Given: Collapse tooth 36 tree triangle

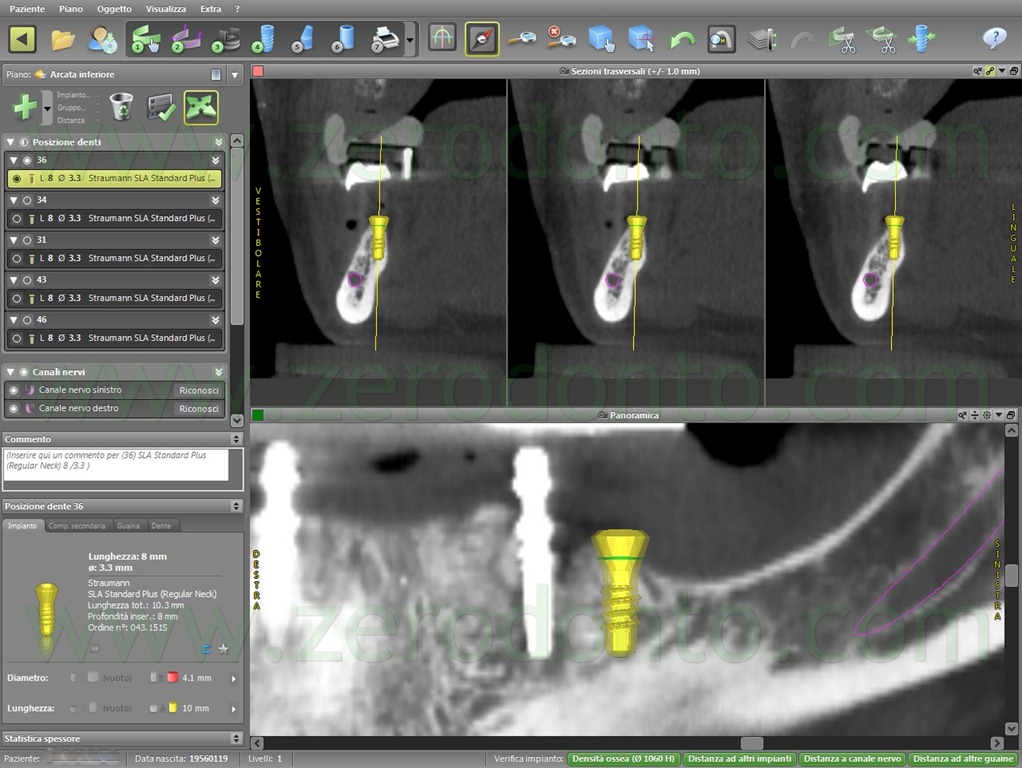Looking at the screenshot, I should tap(13, 160).
